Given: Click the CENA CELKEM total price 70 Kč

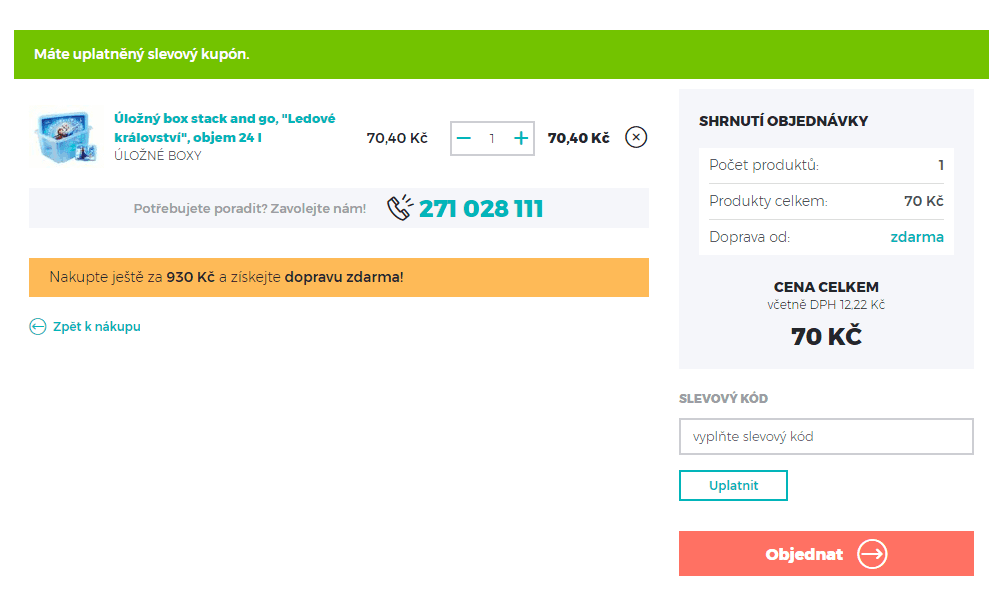Looking at the screenshot, I should (x=826, y=336).
